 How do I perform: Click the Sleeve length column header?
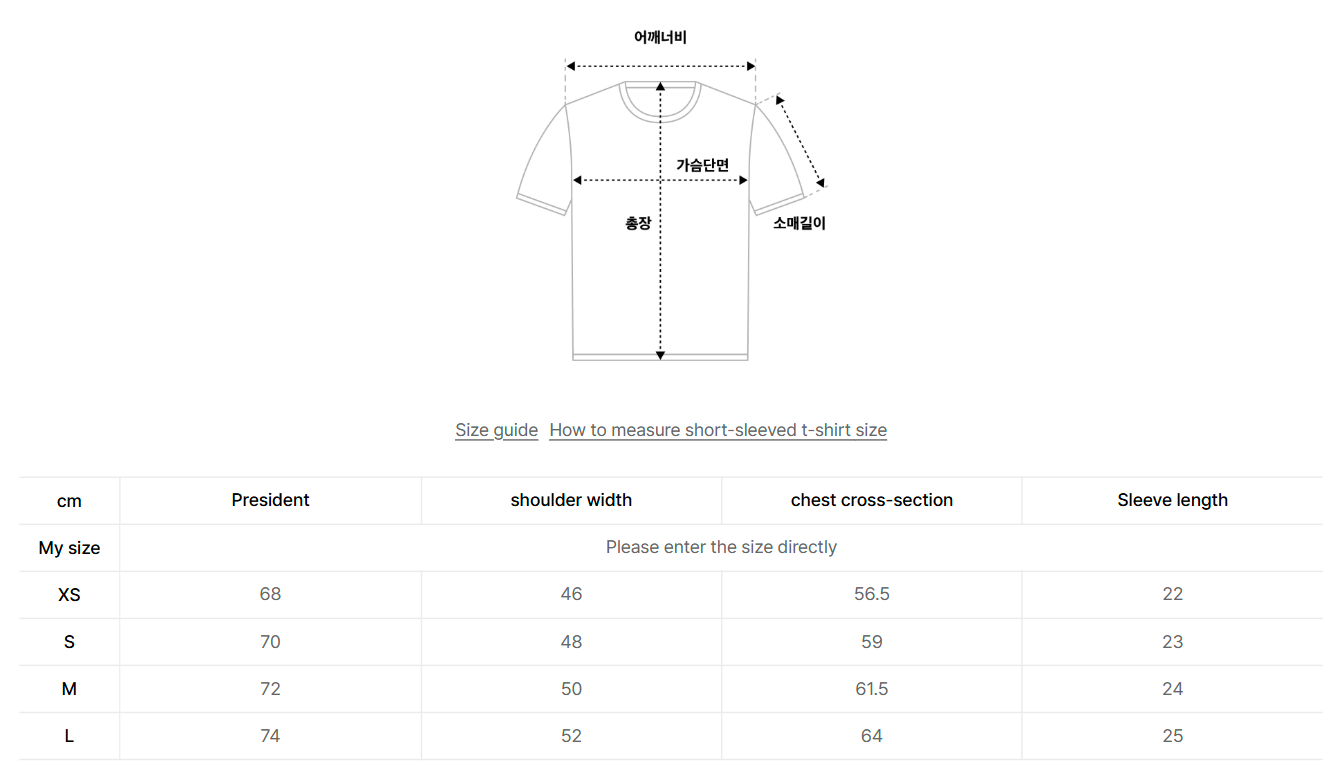[1172, 500]
